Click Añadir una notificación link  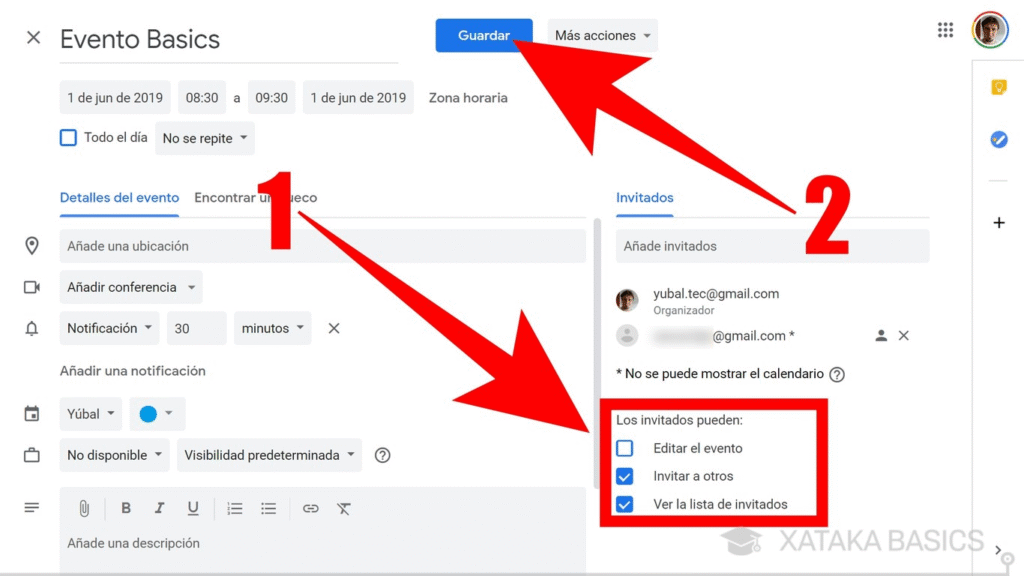[x=132, y=371]
